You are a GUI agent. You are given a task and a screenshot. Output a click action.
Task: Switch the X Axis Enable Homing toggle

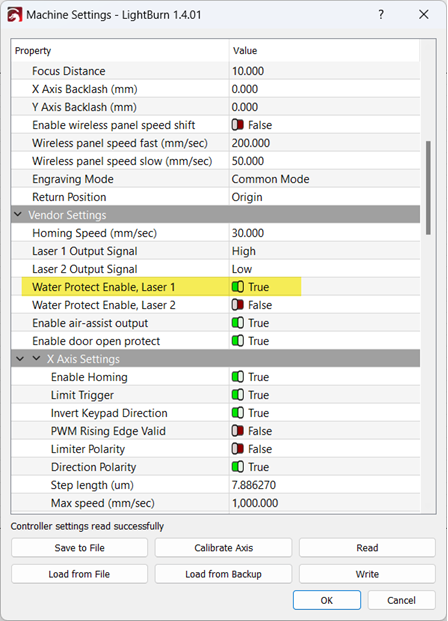click(x=238, y=377)
